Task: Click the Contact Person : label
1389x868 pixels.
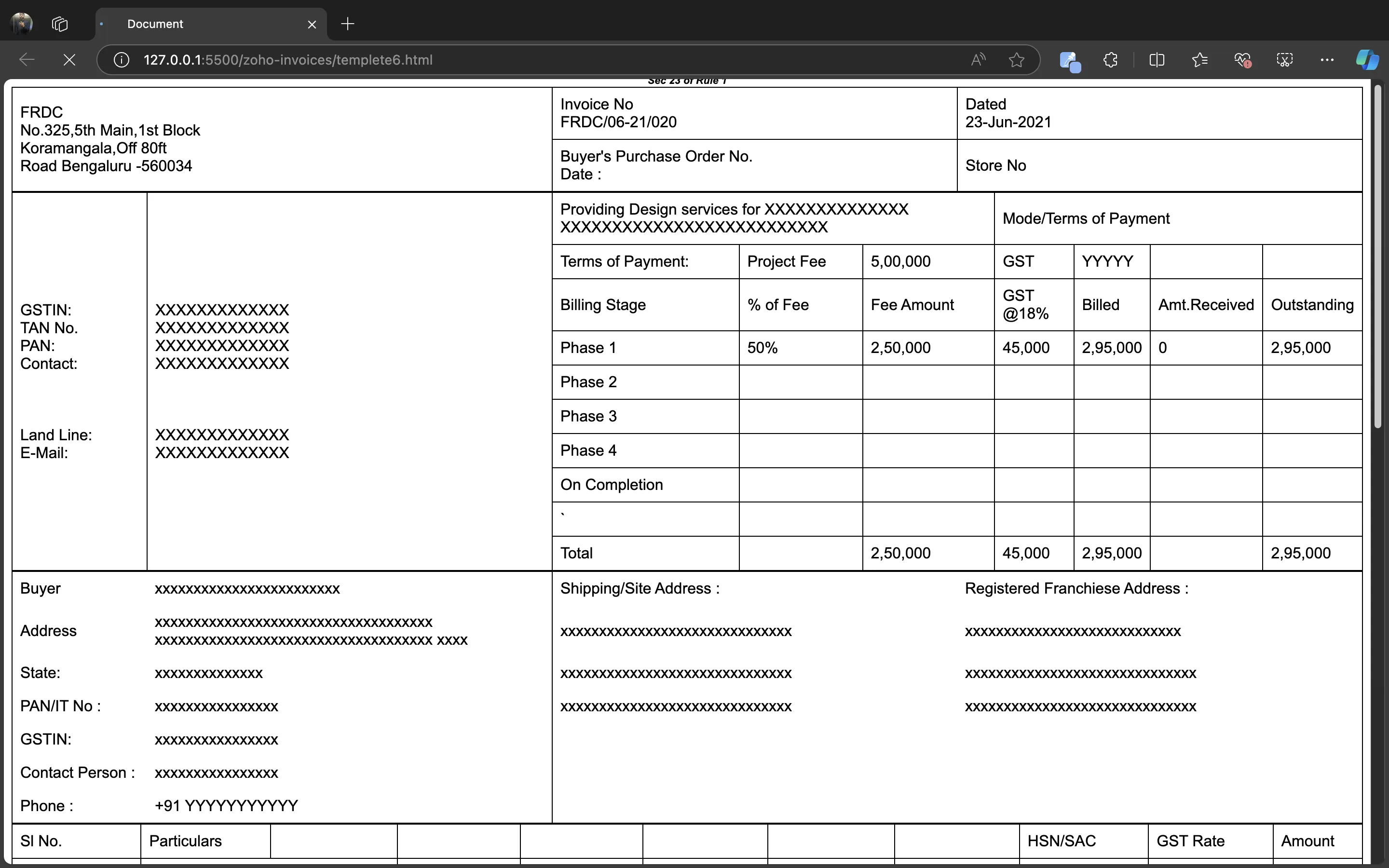Action: [x=78, y=773]
